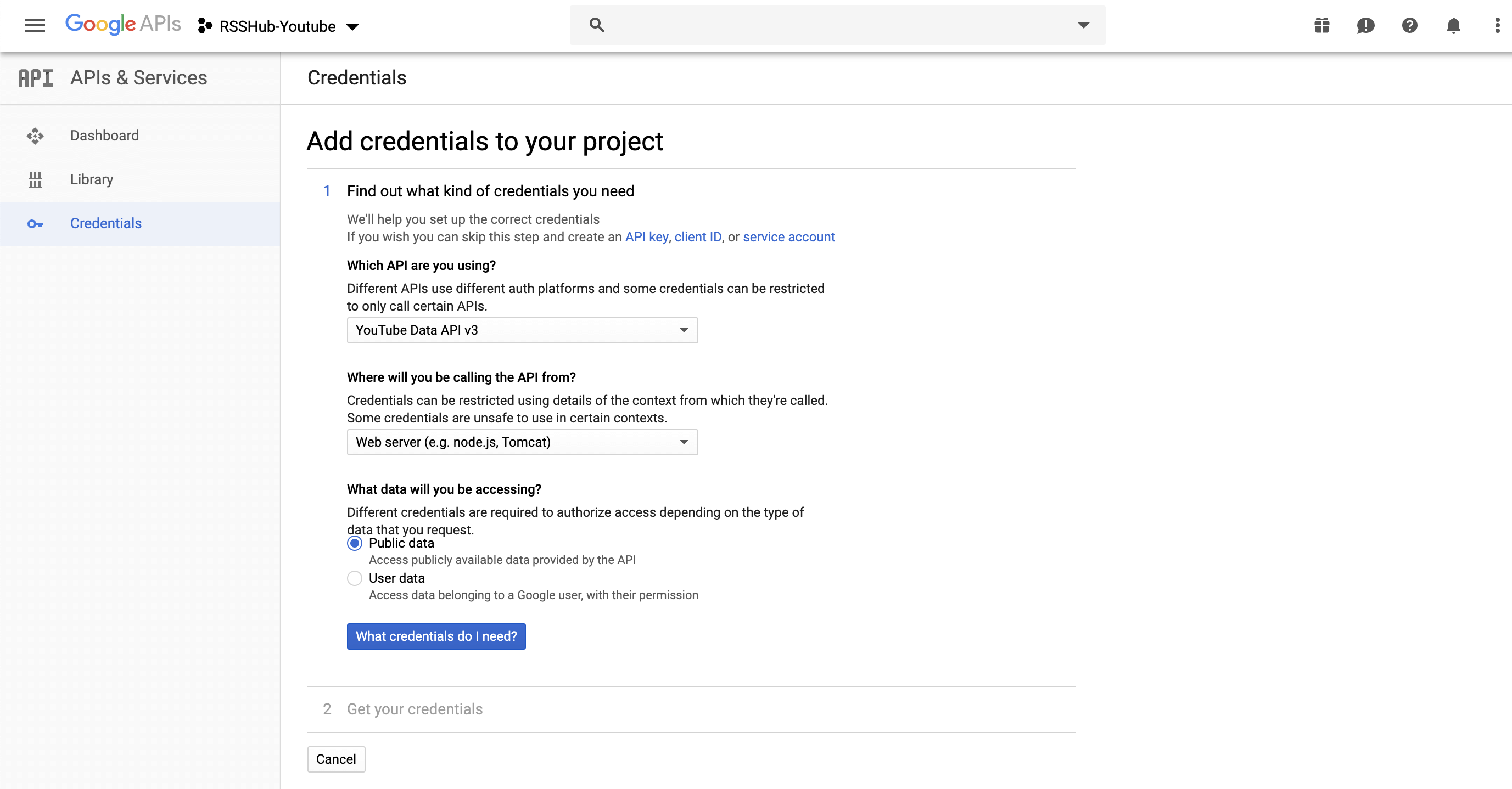Viewport: 1512px width, 789px height.
Task: Open the notifications bell
Action: pyautogui.click(x=1453, y=25)
